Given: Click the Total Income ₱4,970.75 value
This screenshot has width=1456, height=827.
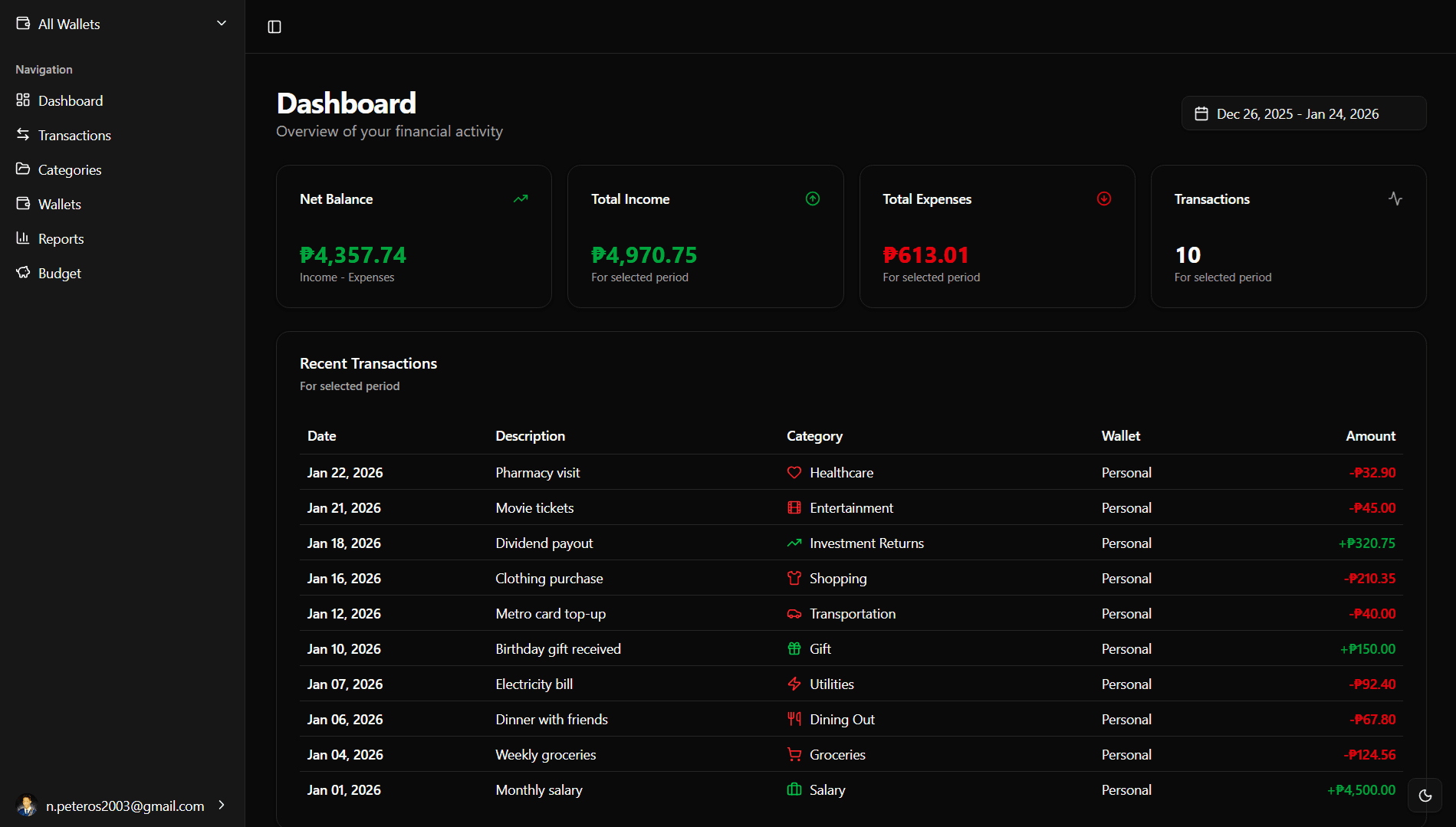Looking at the screenshot, I should (x=644, y=254).
